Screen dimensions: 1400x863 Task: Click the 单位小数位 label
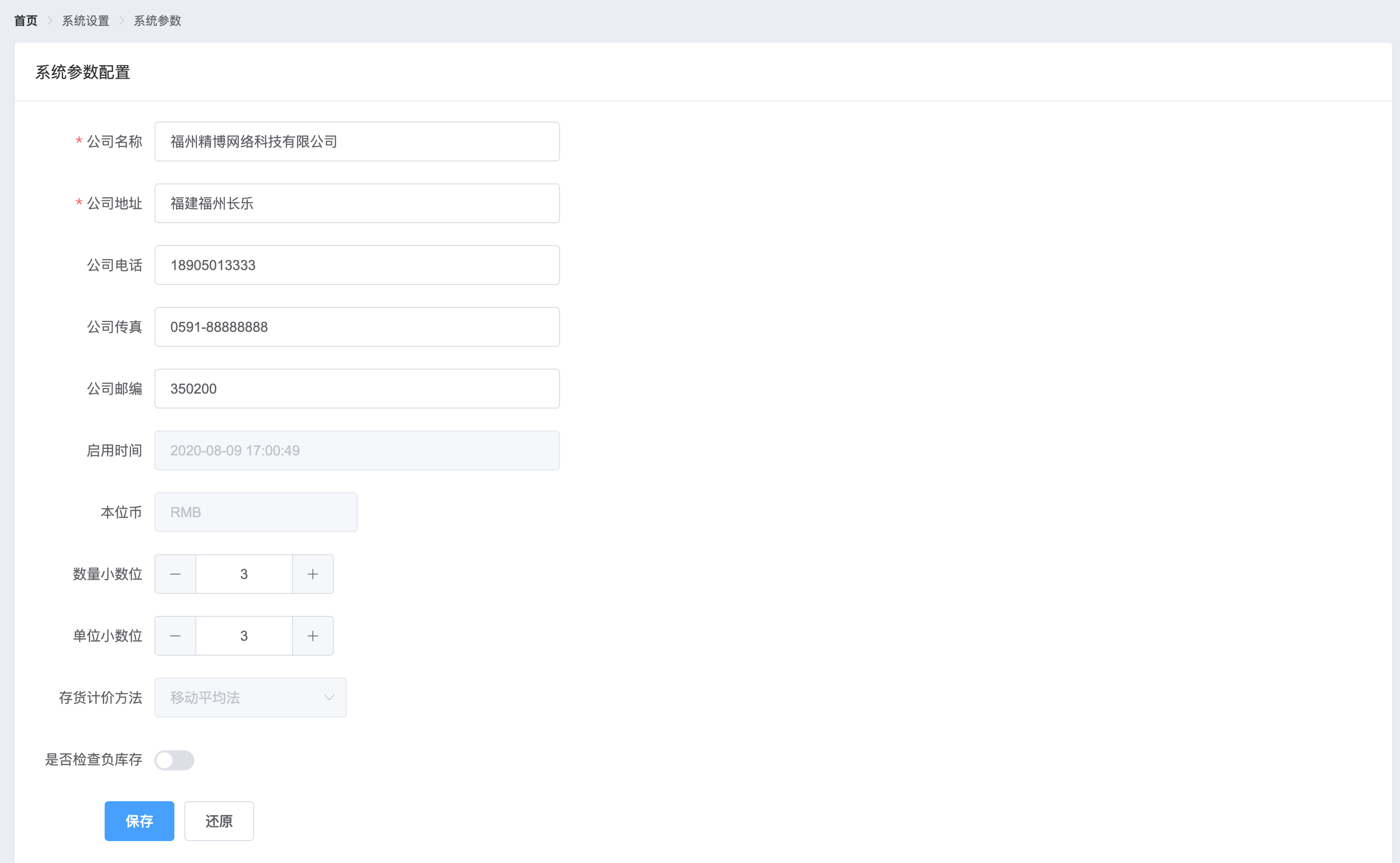pos(107,635)
